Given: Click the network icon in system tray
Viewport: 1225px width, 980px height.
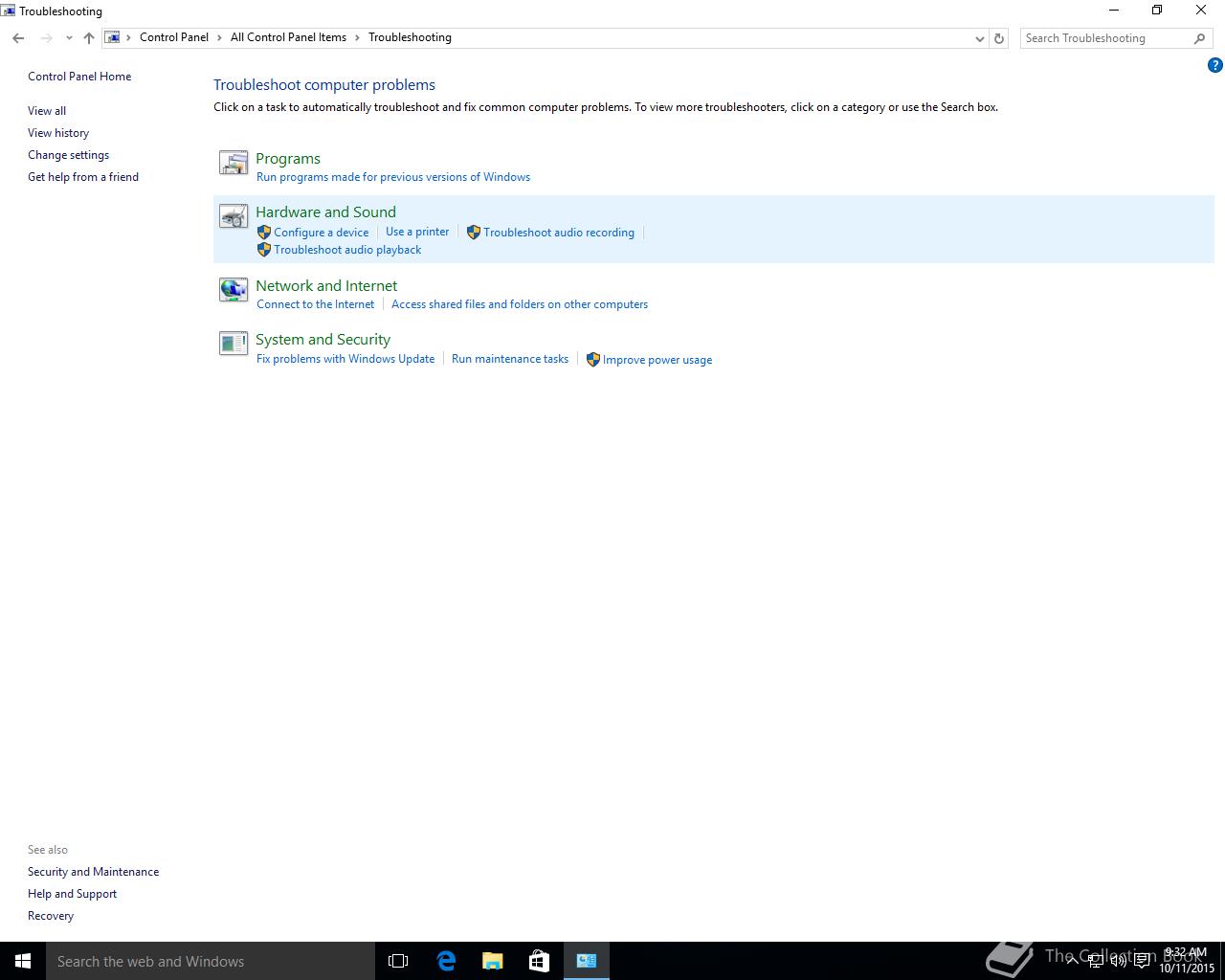Looking at the screenshot, I should 1096,961.
